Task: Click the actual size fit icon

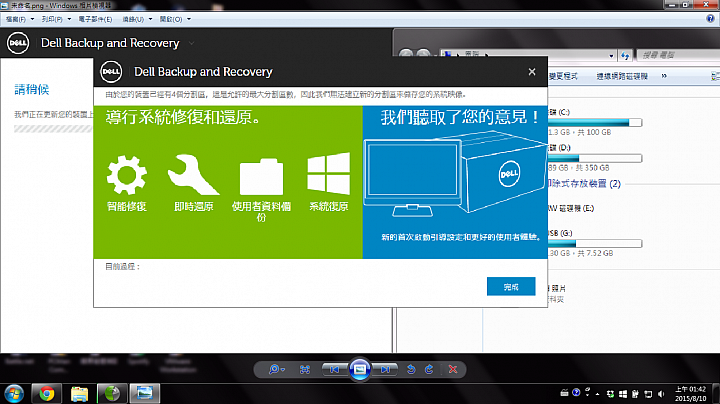Action: click(304, 369)
